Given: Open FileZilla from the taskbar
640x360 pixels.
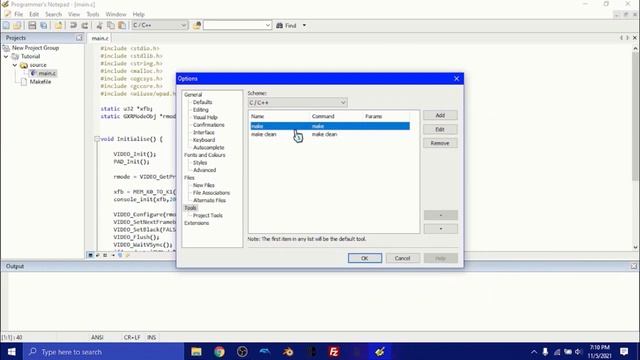Looking at the screenshot, I should (x=333, y=352).
